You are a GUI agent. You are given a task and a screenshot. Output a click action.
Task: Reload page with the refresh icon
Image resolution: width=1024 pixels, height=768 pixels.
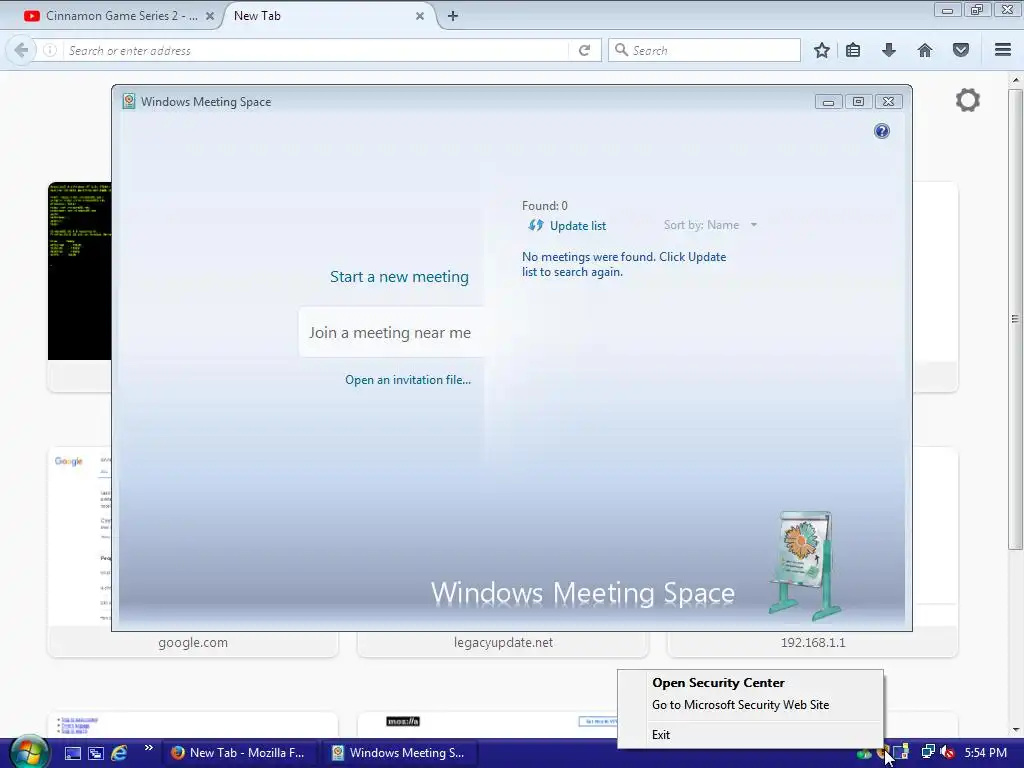pyautogui.click(x=584, y=50)
